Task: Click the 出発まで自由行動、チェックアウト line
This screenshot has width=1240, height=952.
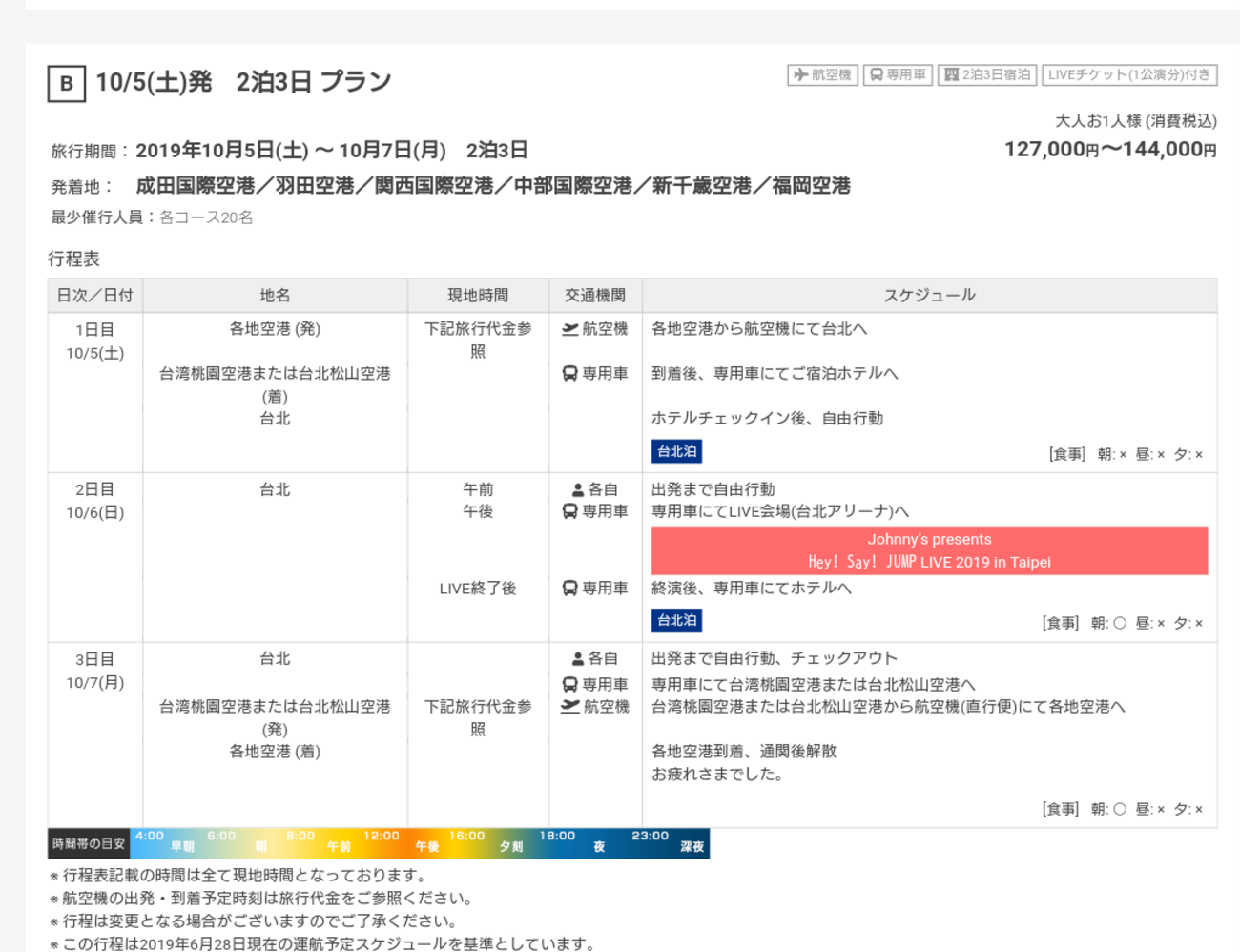Action: coord(775,659)
